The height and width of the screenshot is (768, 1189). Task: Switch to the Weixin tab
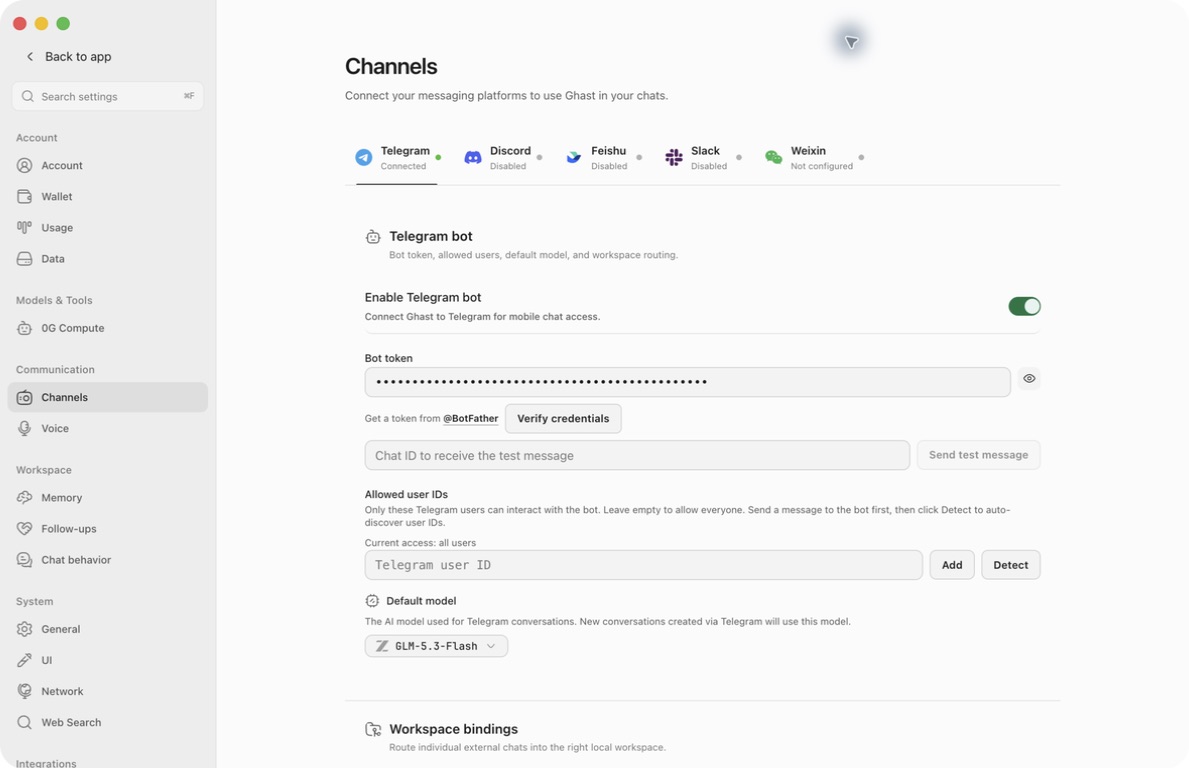click(x=814, y=158)
